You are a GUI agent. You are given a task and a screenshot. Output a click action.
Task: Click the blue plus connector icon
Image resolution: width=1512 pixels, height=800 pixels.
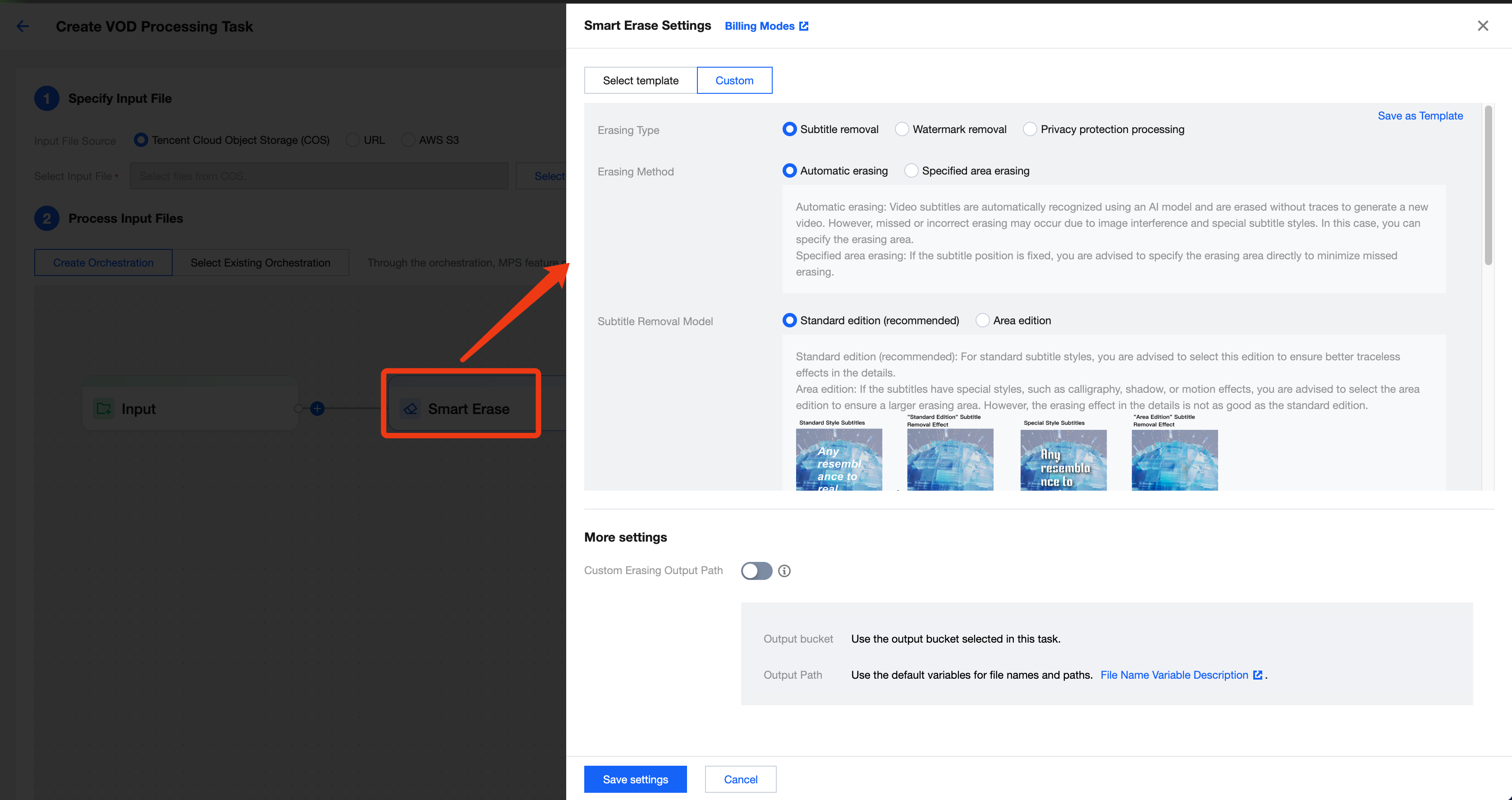click(317, 409)
